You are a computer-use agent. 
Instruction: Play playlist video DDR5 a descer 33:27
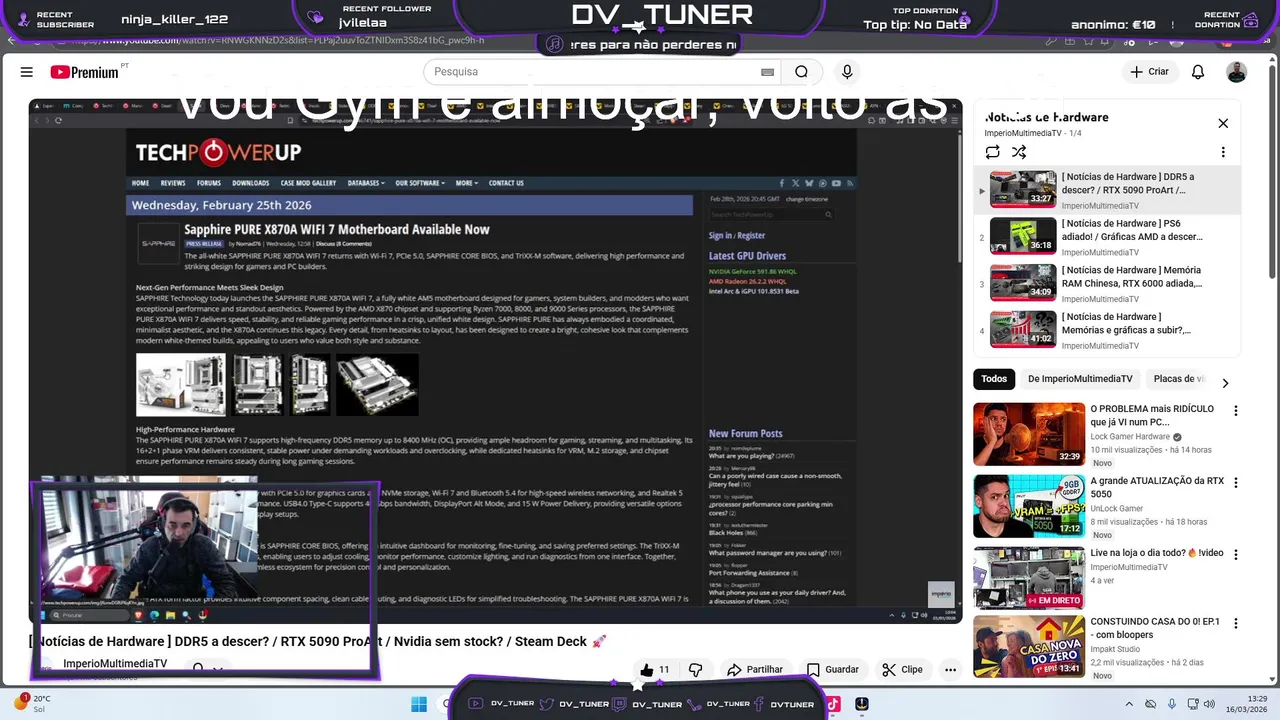tap(1023, 189)
